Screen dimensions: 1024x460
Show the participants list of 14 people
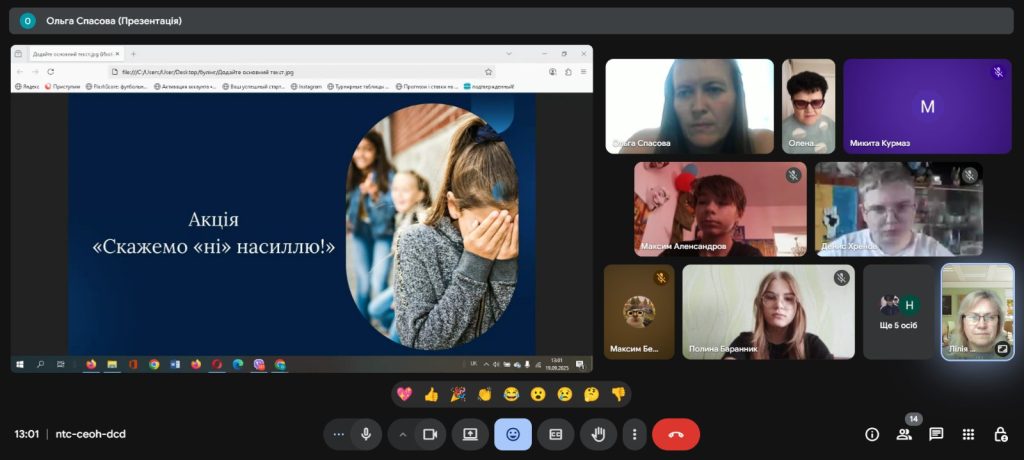904,434
